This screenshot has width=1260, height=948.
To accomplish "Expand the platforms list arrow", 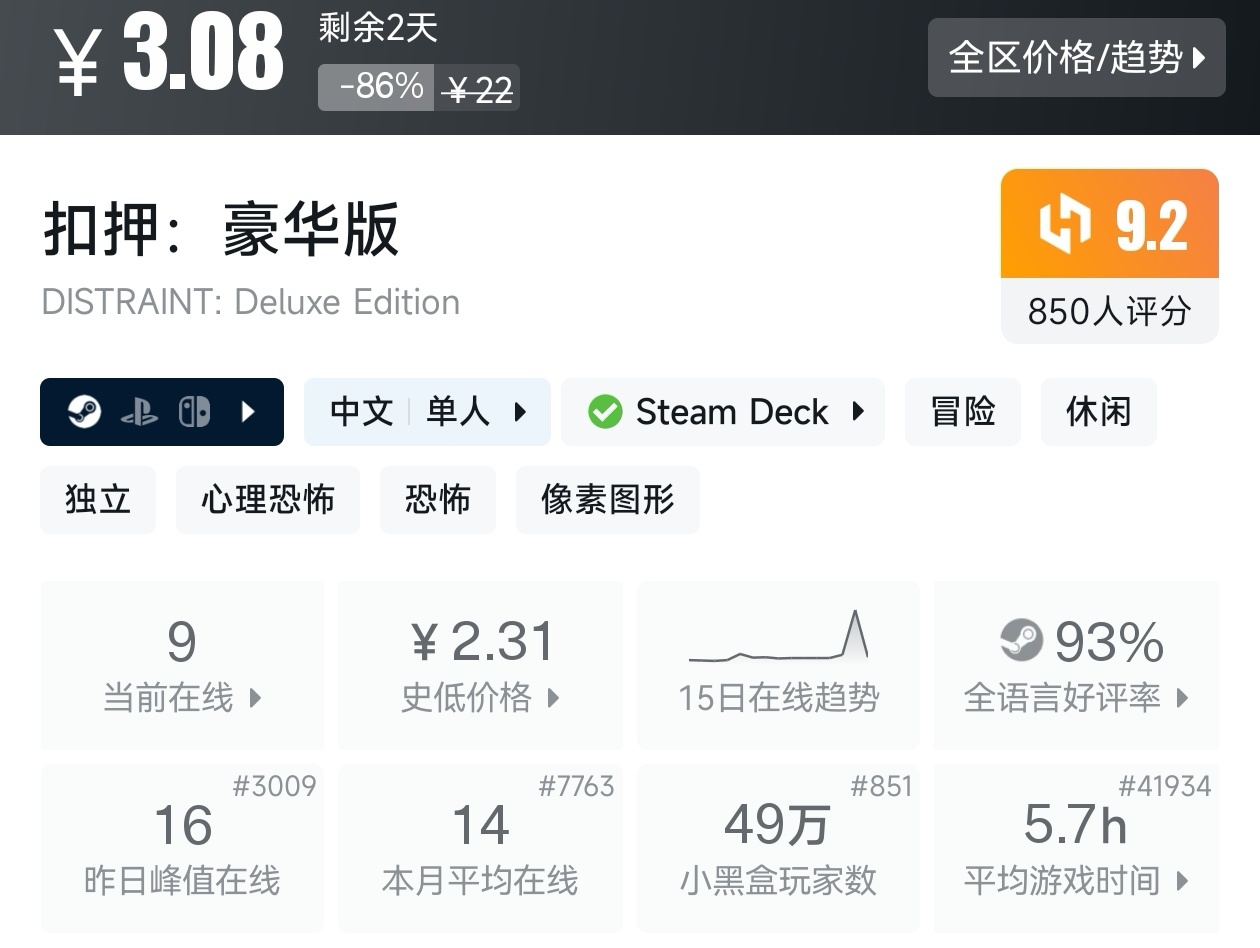I will pos(248,412).
